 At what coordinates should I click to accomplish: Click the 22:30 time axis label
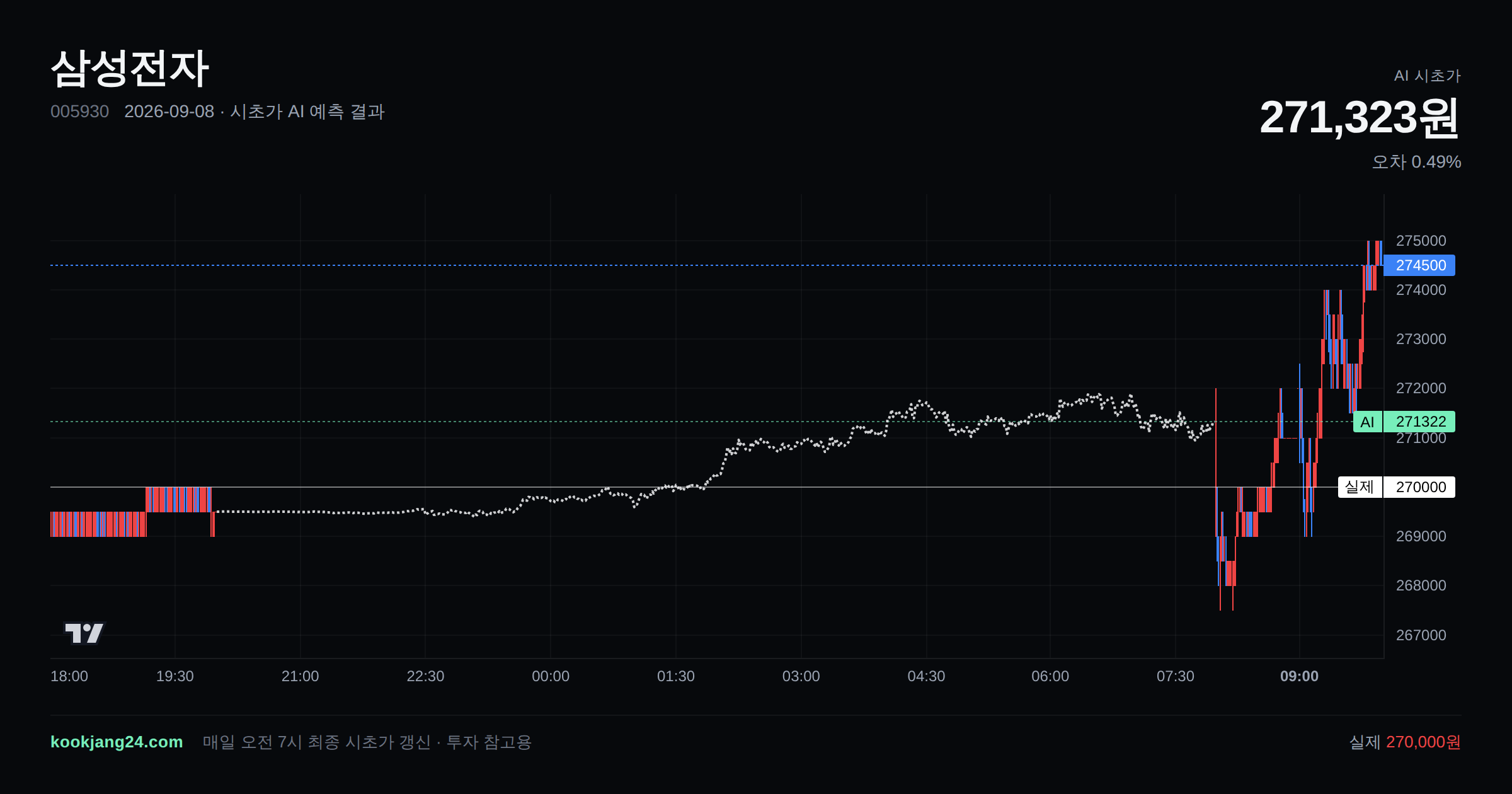pyautogui.click(x=425, y=676)
